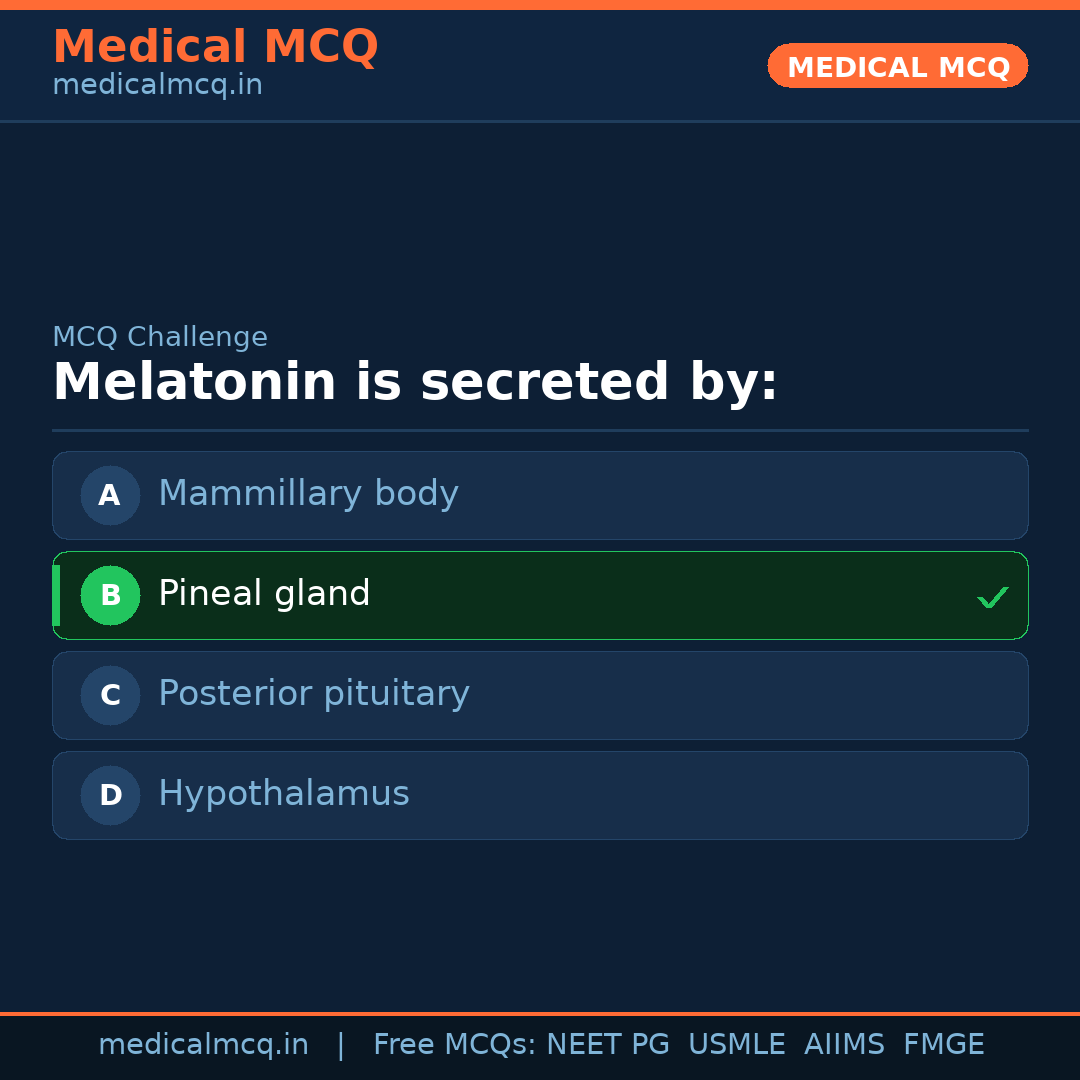The image size is (1080, 1080).
Task: Click the Free MCQs footer text
Action: (x=454, y=1045)
